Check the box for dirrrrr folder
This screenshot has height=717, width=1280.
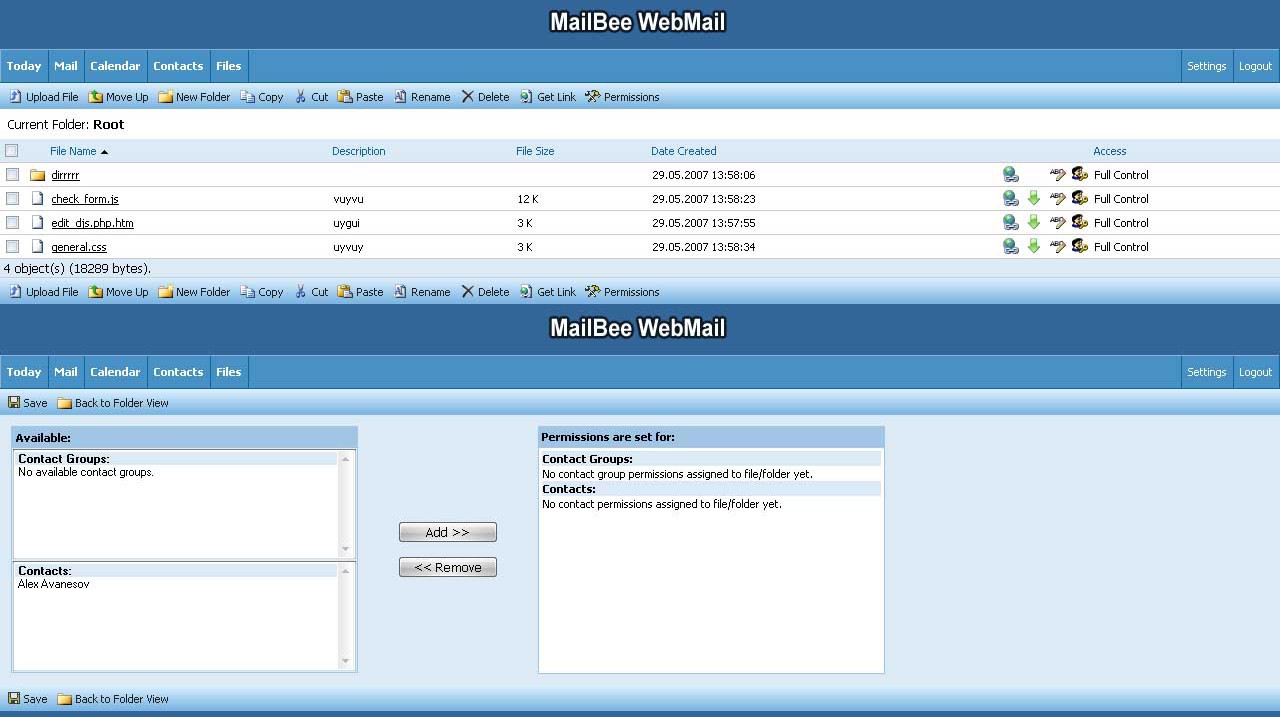pyautogui.click(x=12, y=175)
